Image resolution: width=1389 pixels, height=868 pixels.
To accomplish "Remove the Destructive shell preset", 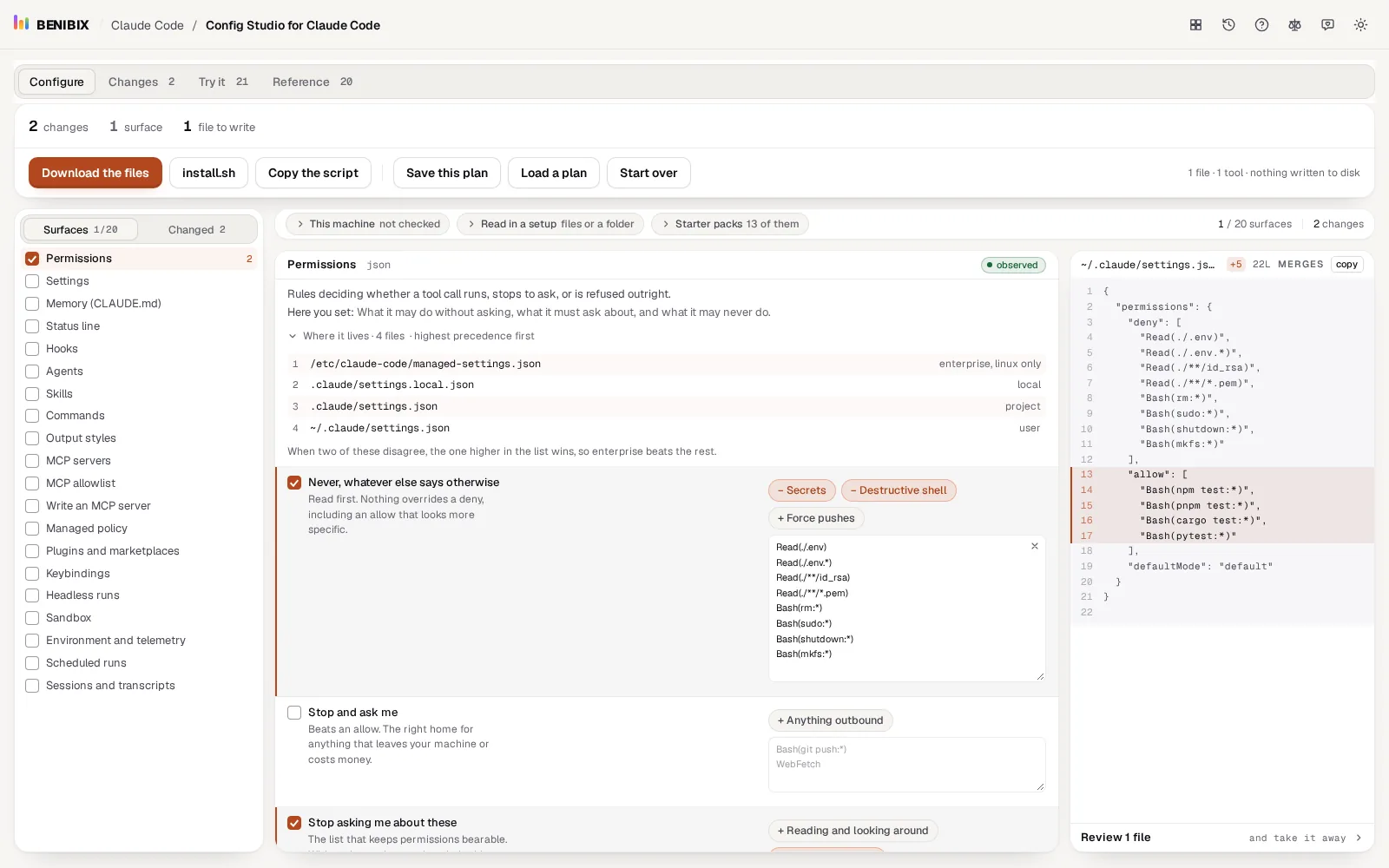I will pos(899,490).
